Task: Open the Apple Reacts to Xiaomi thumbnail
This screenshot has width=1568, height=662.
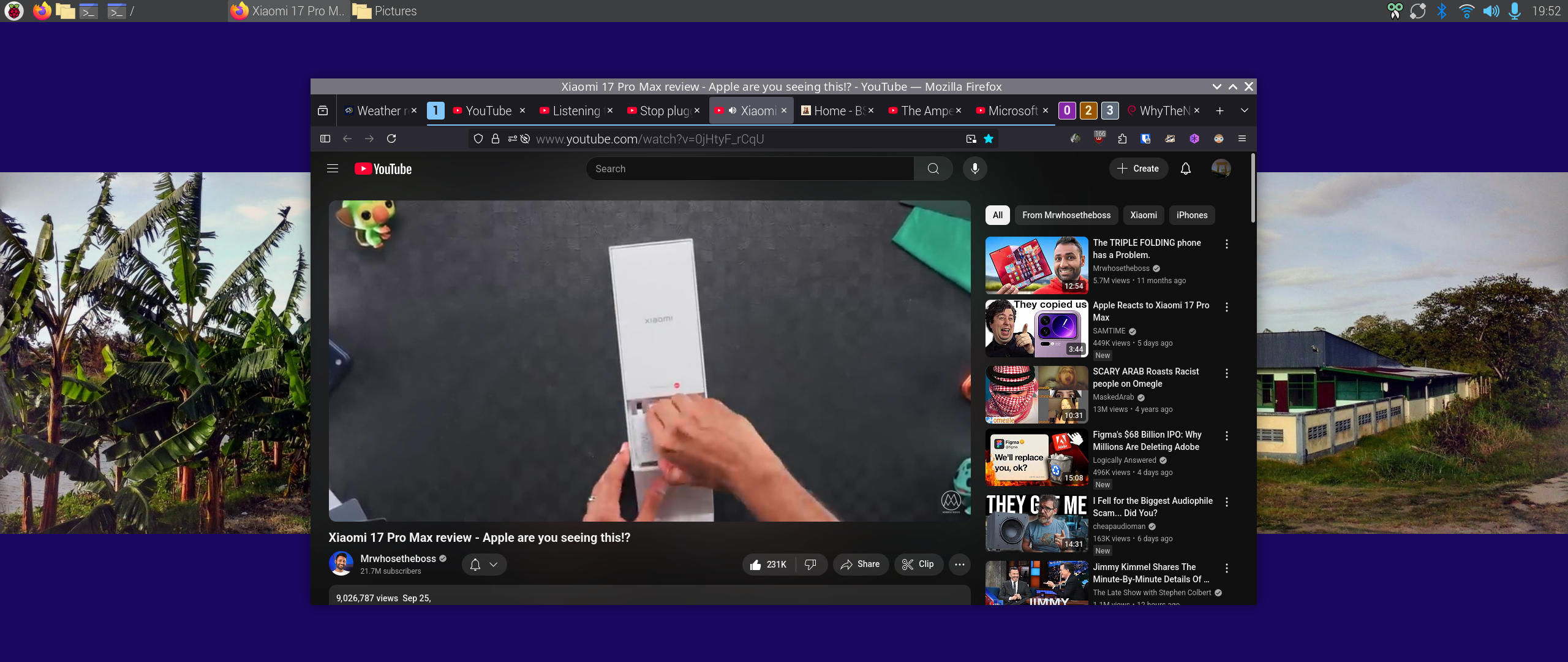Action: [x=1036, y=329]
